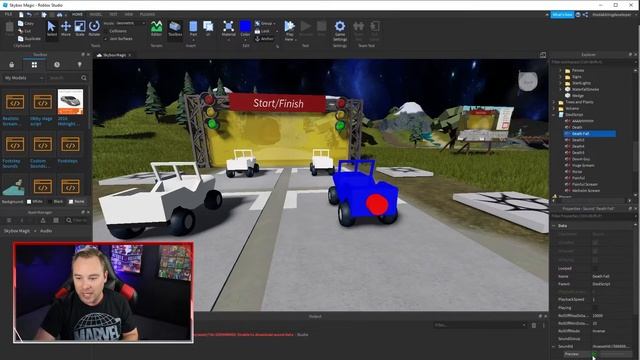This screenshot has width=640, height=360.
Task: Click the Toolbox search magnifier icon
Action: (84, 78)
